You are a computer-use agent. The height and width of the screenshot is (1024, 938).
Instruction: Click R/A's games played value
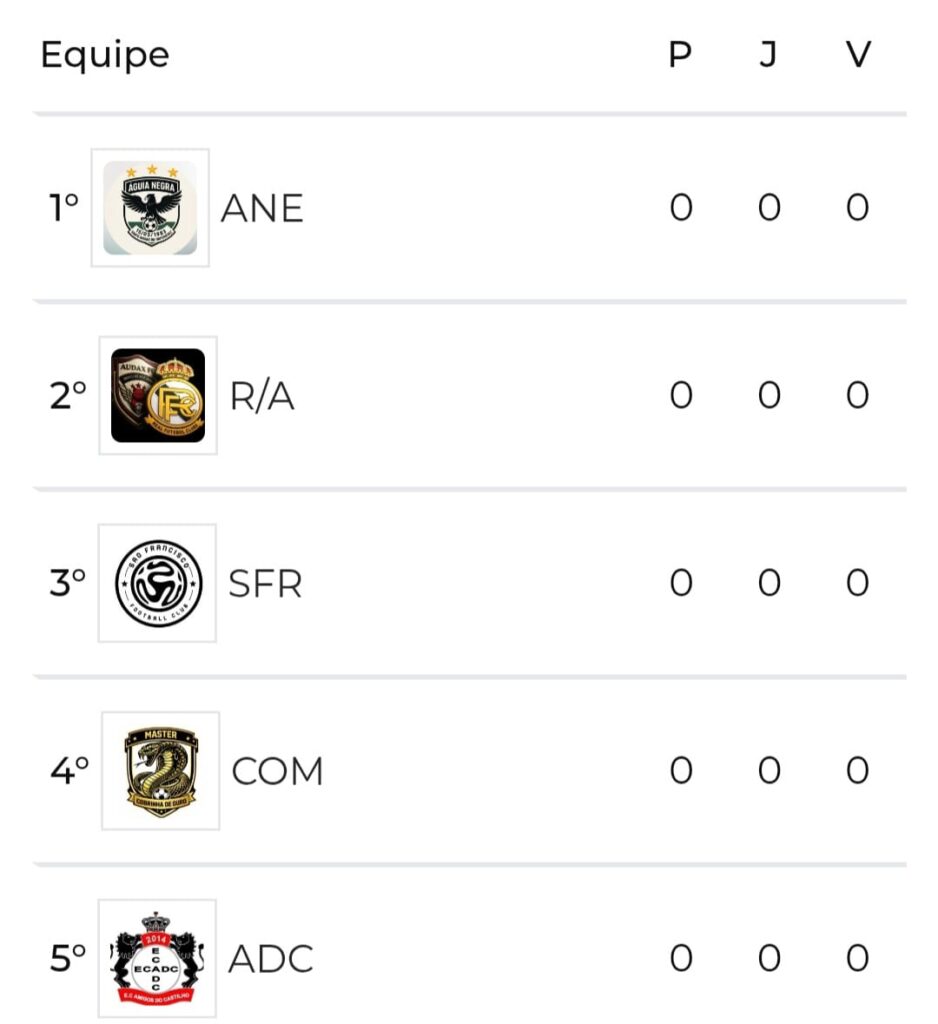coord(769,396)
